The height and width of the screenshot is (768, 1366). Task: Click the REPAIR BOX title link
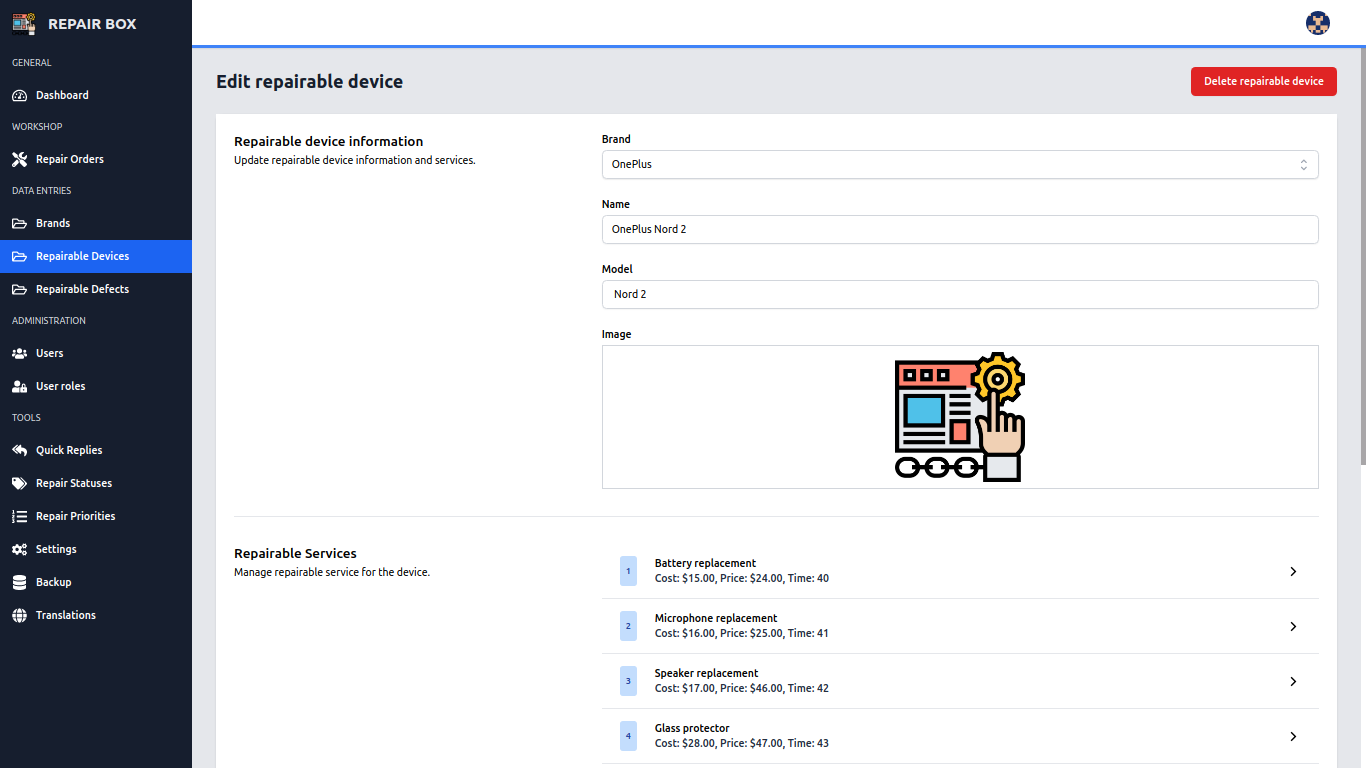(92, 24)
